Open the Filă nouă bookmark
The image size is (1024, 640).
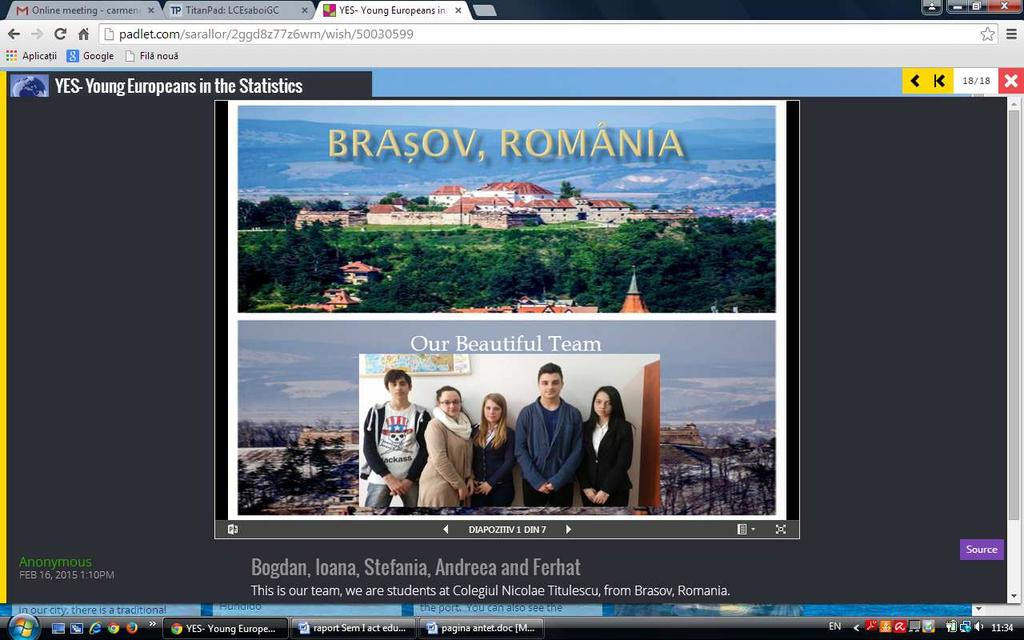[152, 56]
